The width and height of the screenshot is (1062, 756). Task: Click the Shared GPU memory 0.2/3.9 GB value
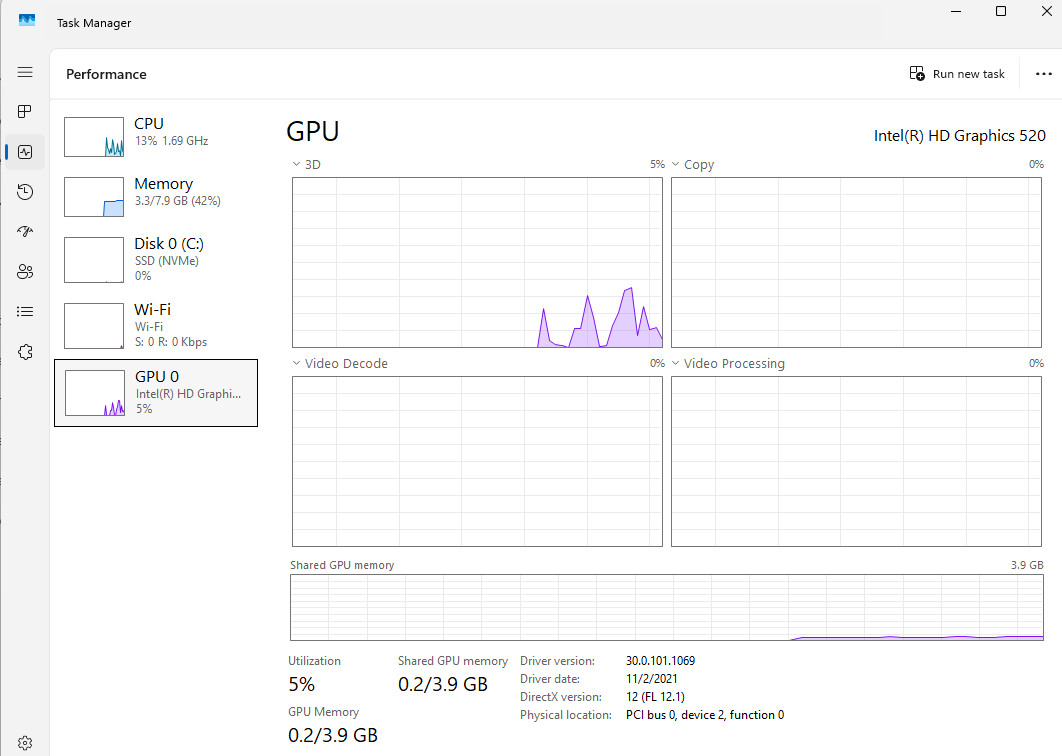[x=443, y=685]
